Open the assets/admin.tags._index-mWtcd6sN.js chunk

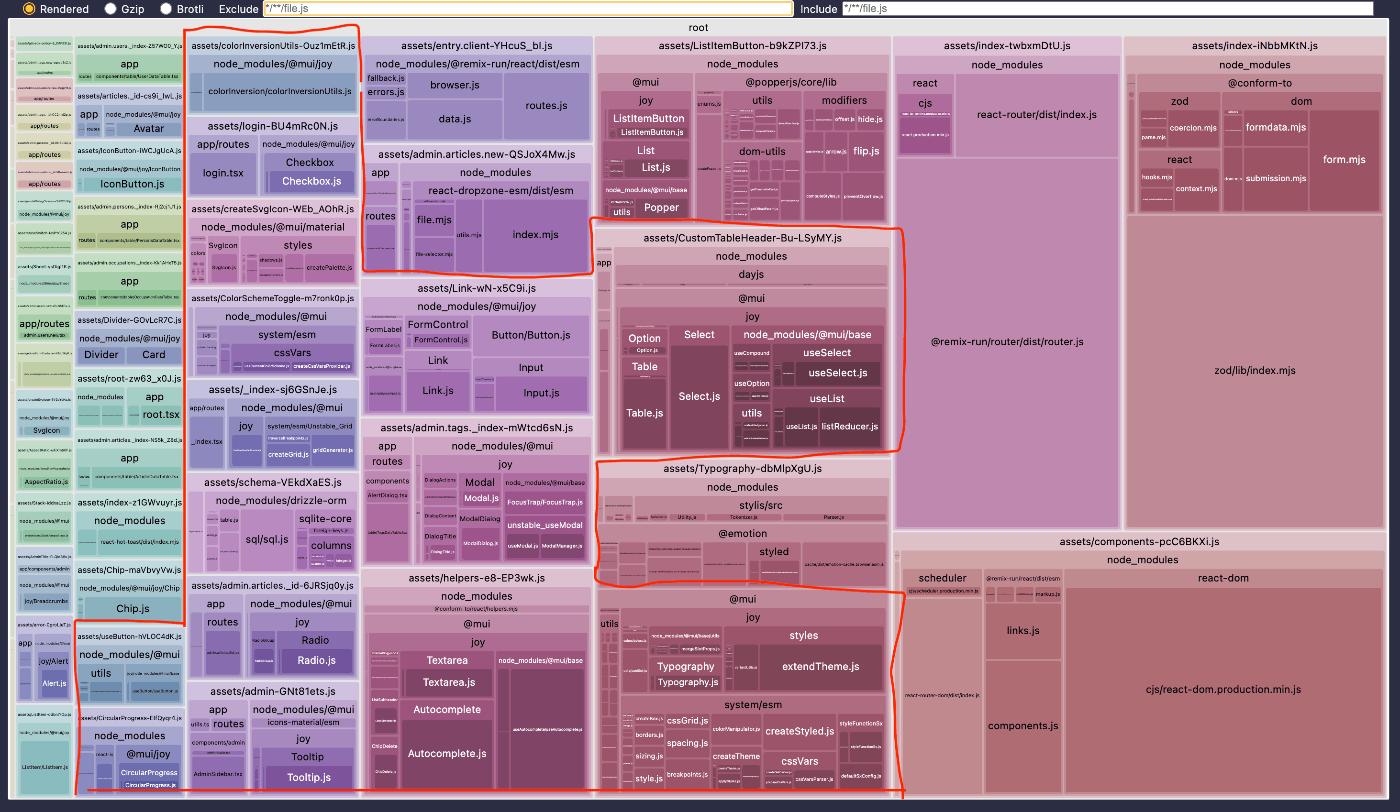478,428
